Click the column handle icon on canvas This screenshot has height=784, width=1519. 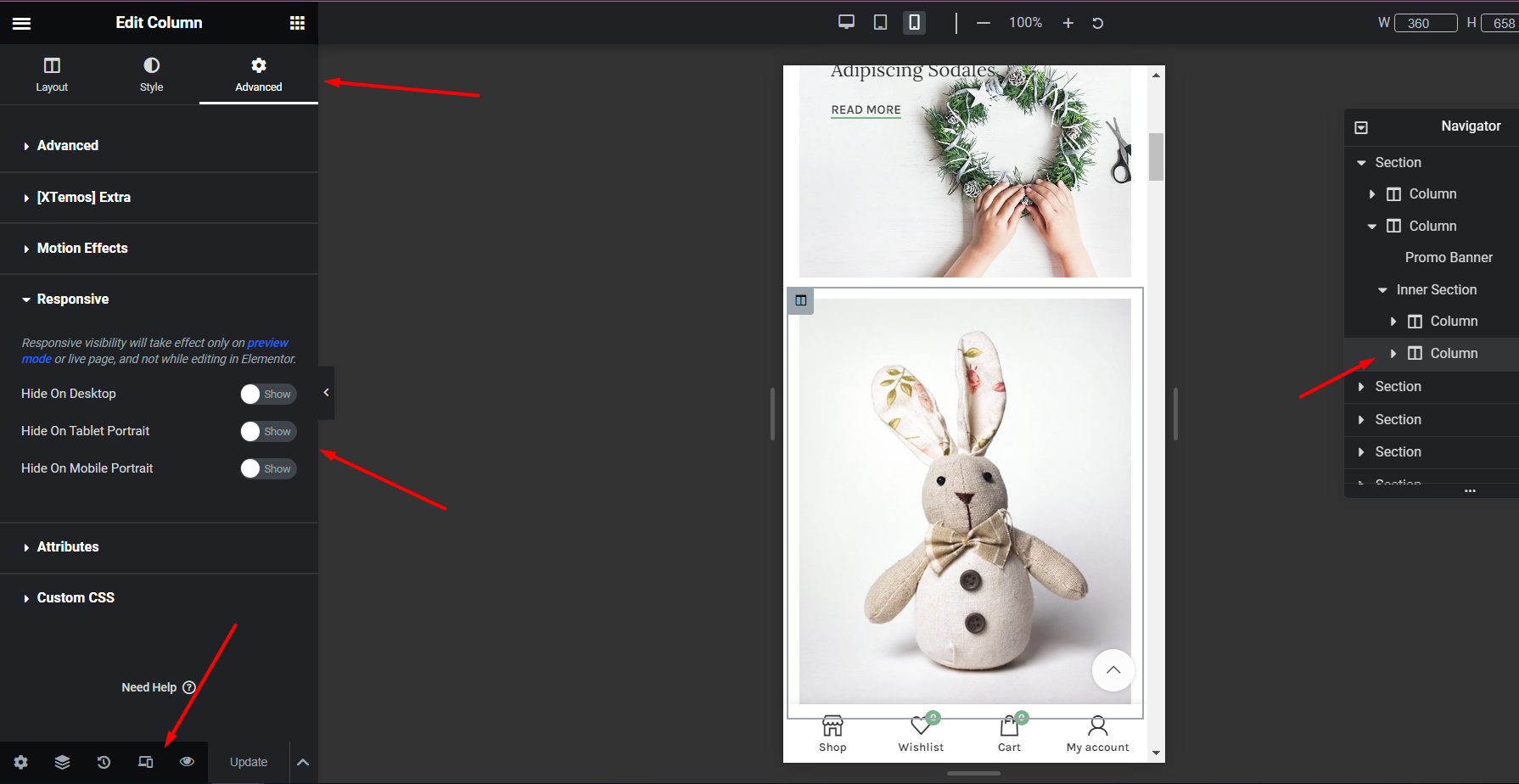click(800, 300)
